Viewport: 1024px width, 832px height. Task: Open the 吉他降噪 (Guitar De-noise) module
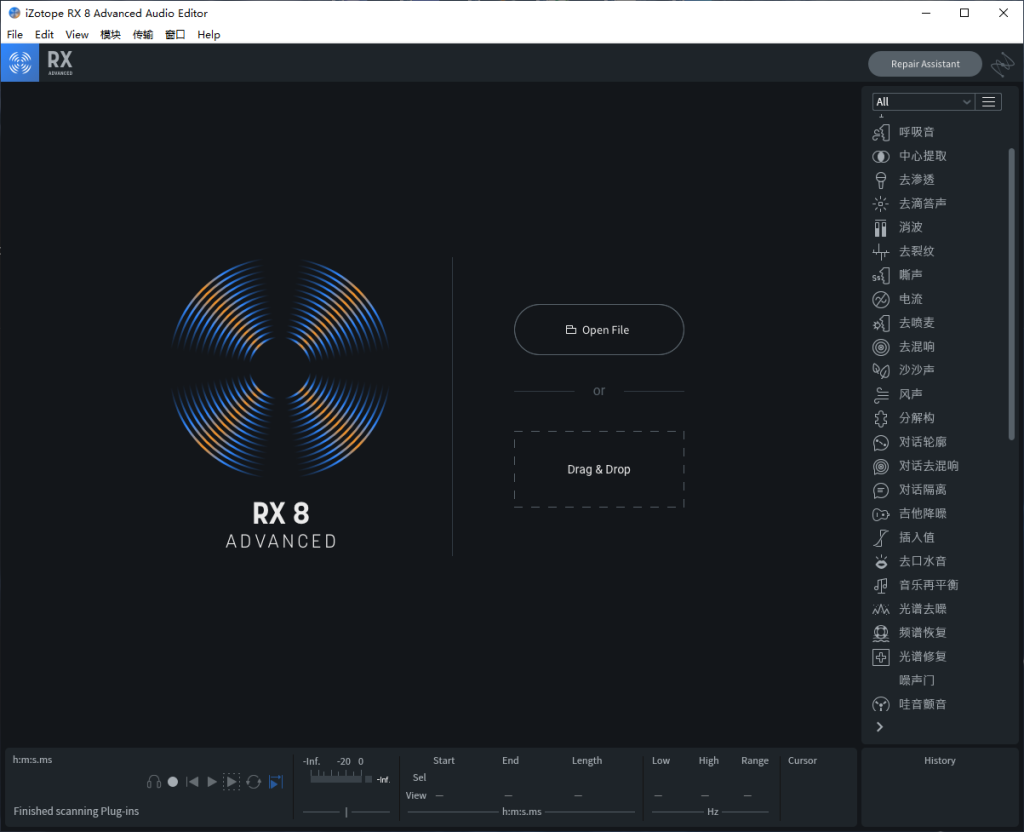click(x=910, y=514)
